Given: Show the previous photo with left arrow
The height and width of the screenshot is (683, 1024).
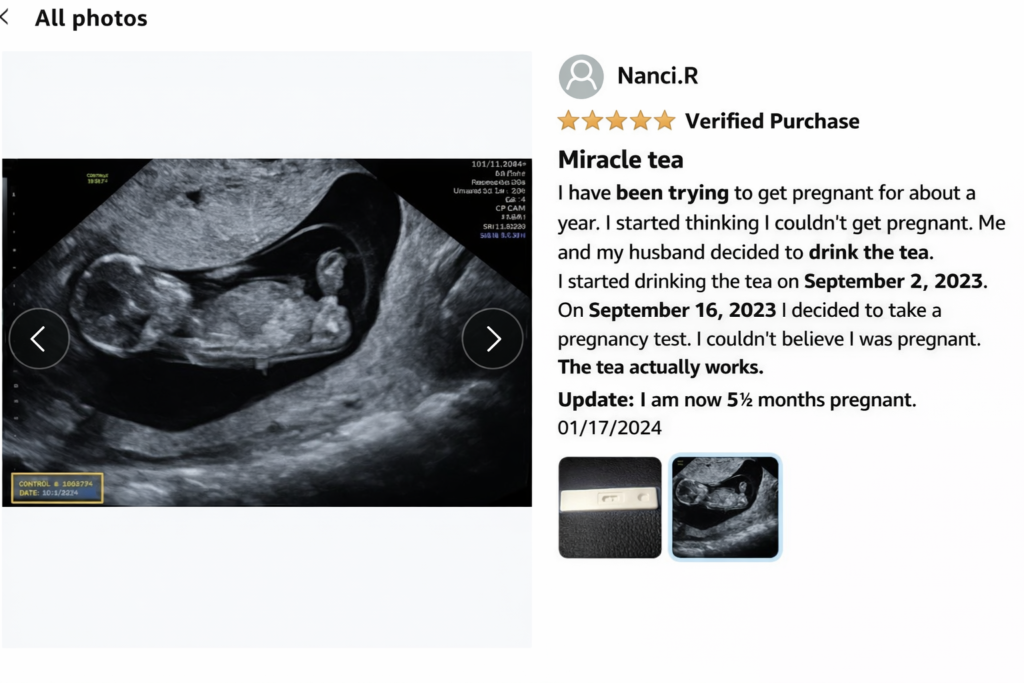Looking at the screenshot, I should (38, 339).
